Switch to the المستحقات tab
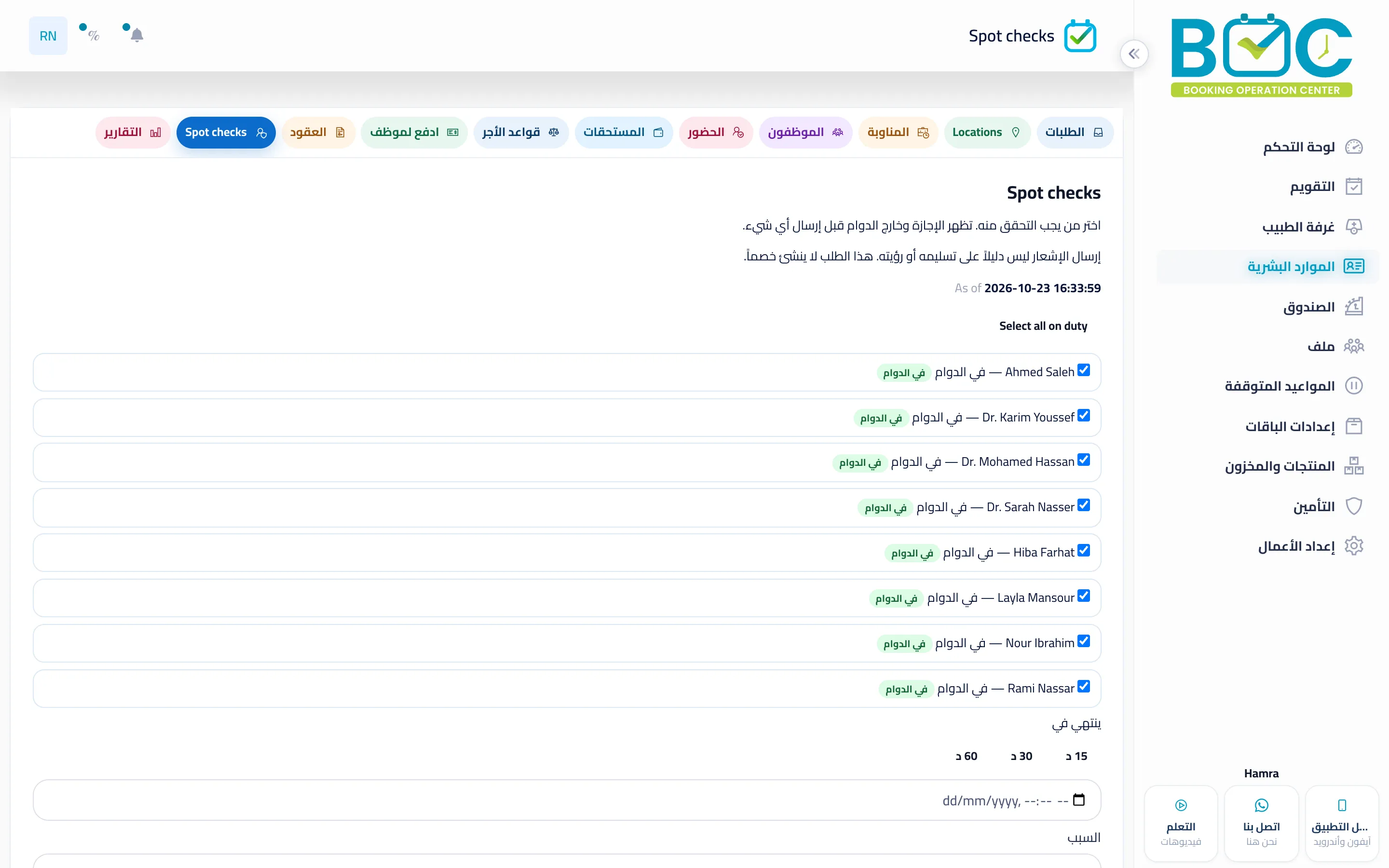Screen dimensions: 1389x868 point(623,133)
